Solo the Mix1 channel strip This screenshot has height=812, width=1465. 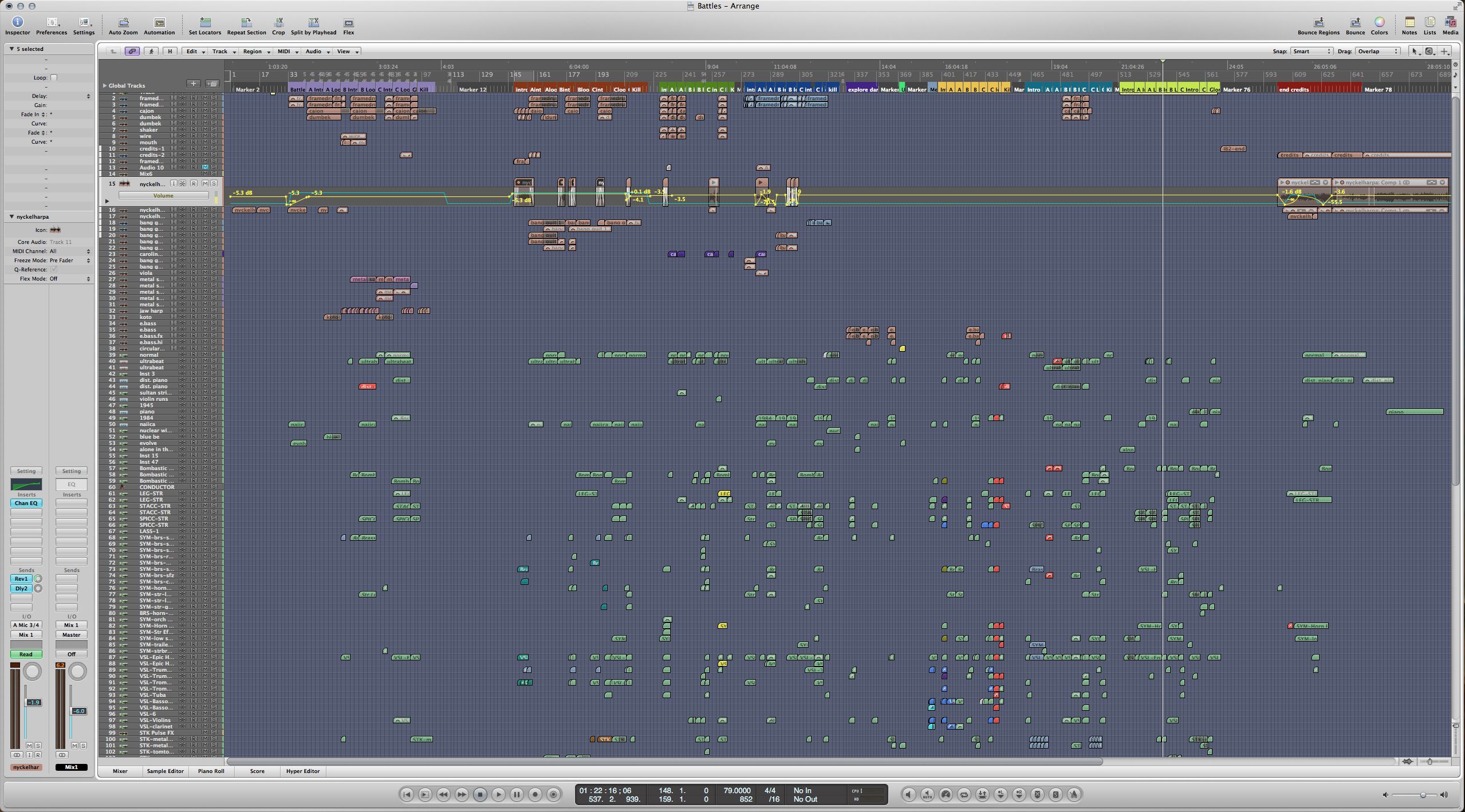[83, 746]
